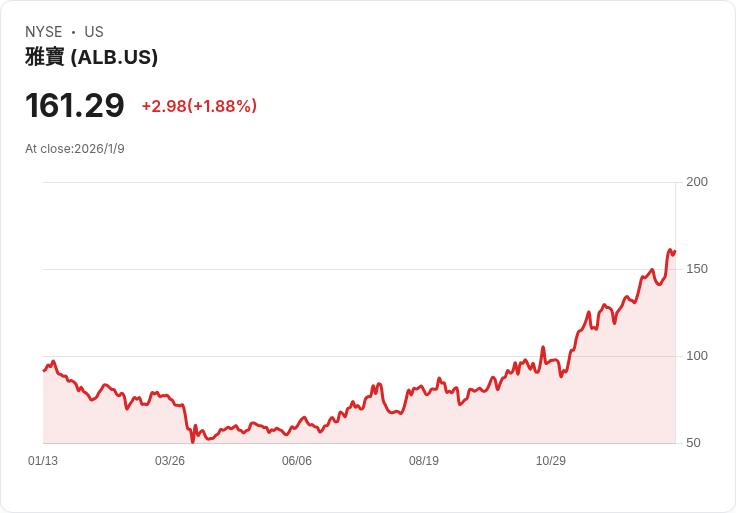Click the dot separator between NYSE and US
This screenshot has width=736, height=513.
click(x=74, y=32)
